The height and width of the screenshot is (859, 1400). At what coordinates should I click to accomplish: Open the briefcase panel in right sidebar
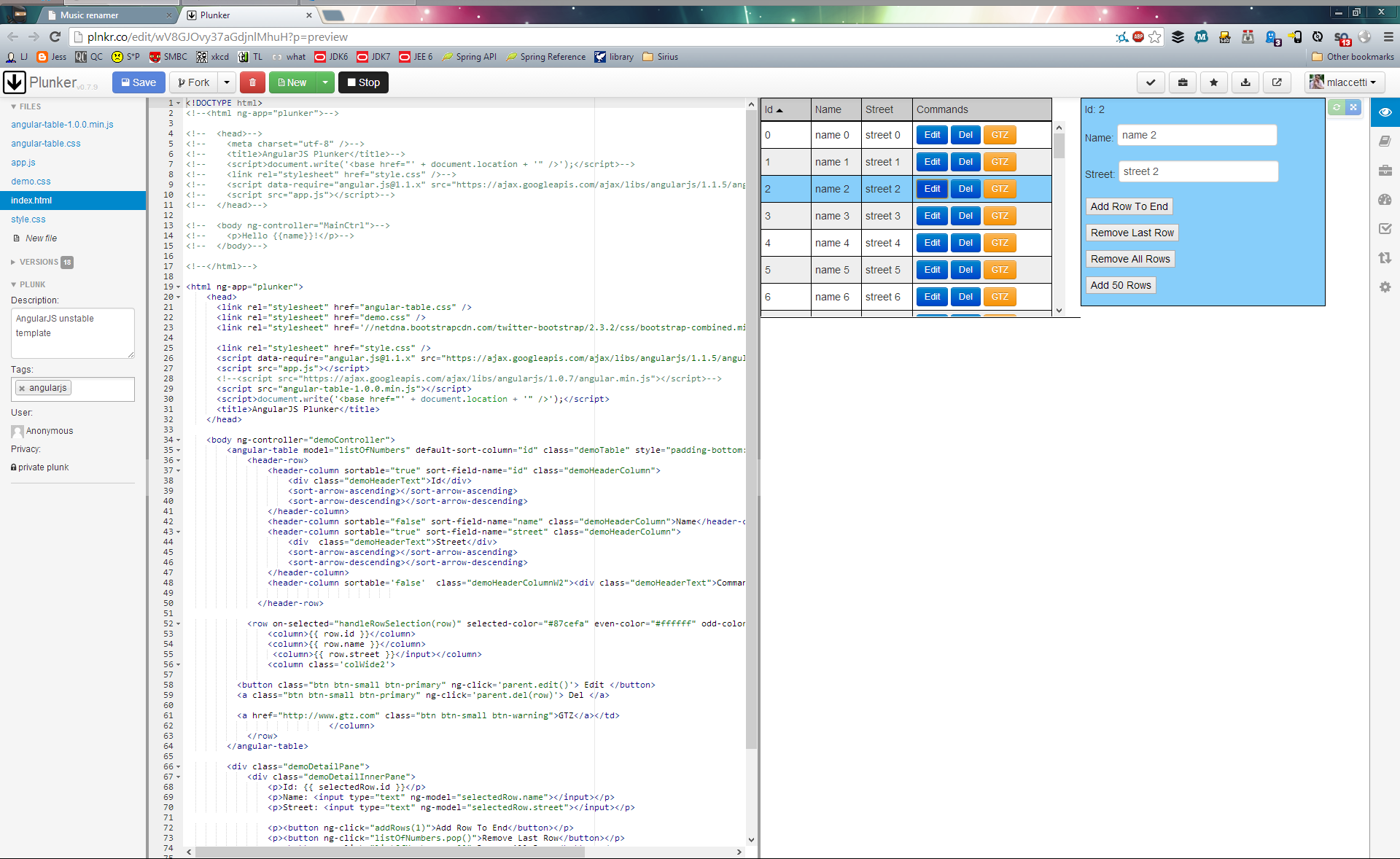(x=1385, y=170)
